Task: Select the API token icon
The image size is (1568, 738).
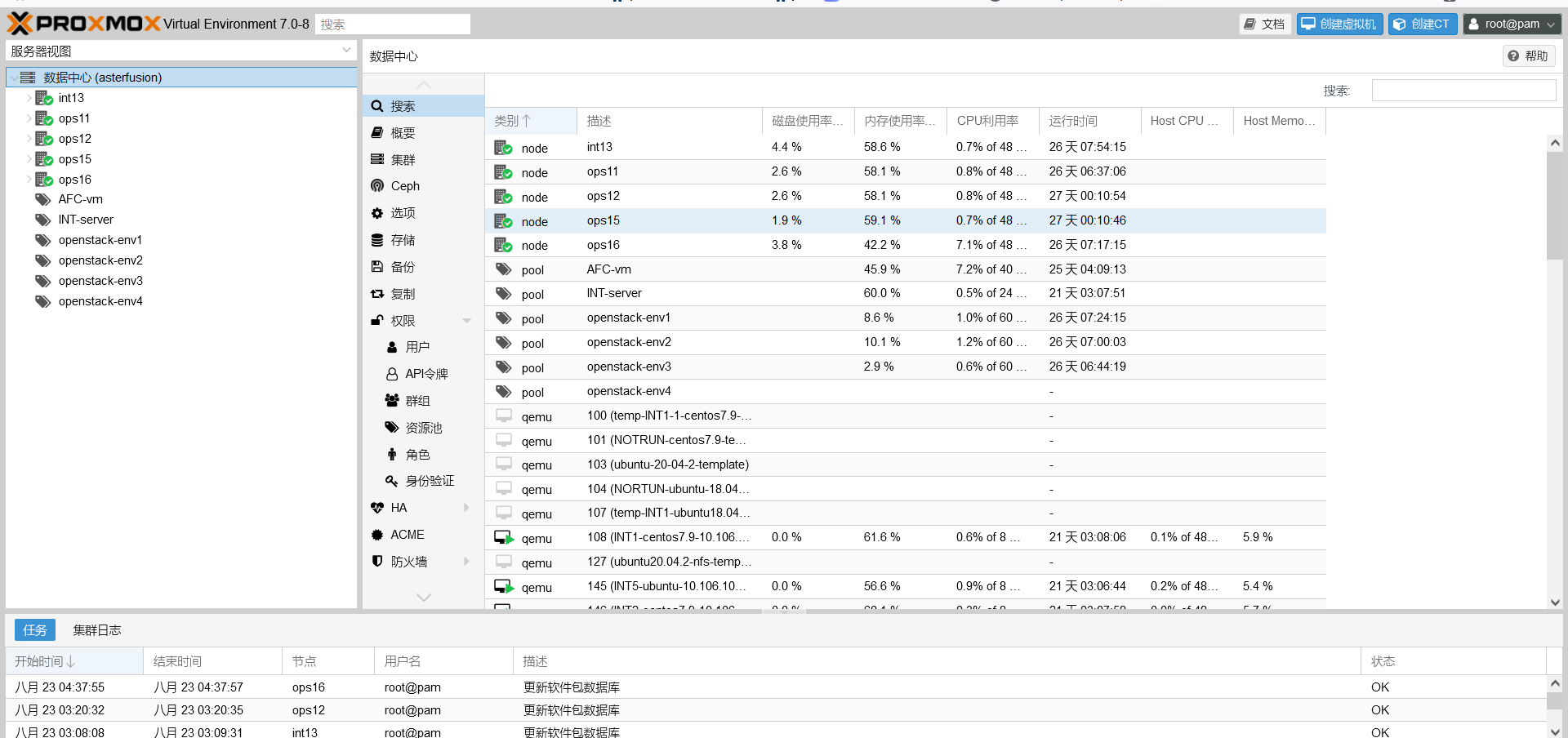Action: (x=392, y=374)
